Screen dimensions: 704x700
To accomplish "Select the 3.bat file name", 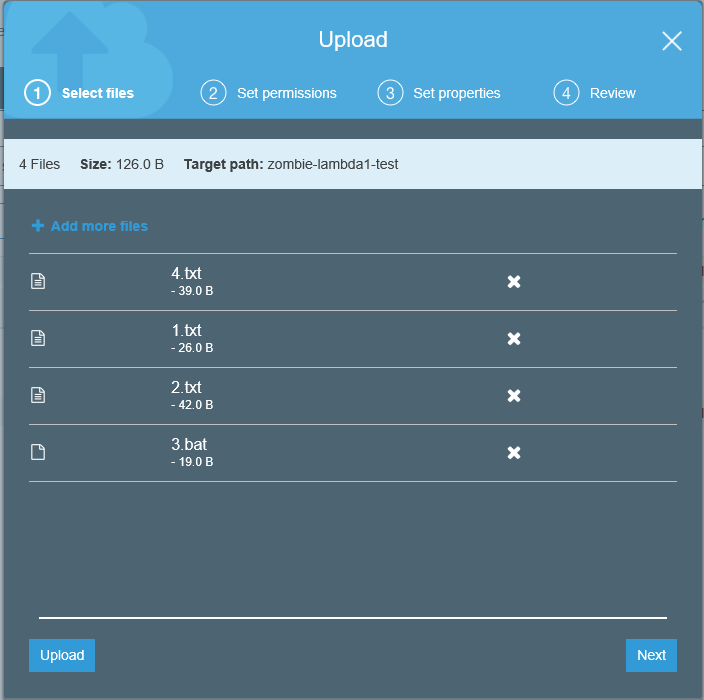I will click(189, 444).
